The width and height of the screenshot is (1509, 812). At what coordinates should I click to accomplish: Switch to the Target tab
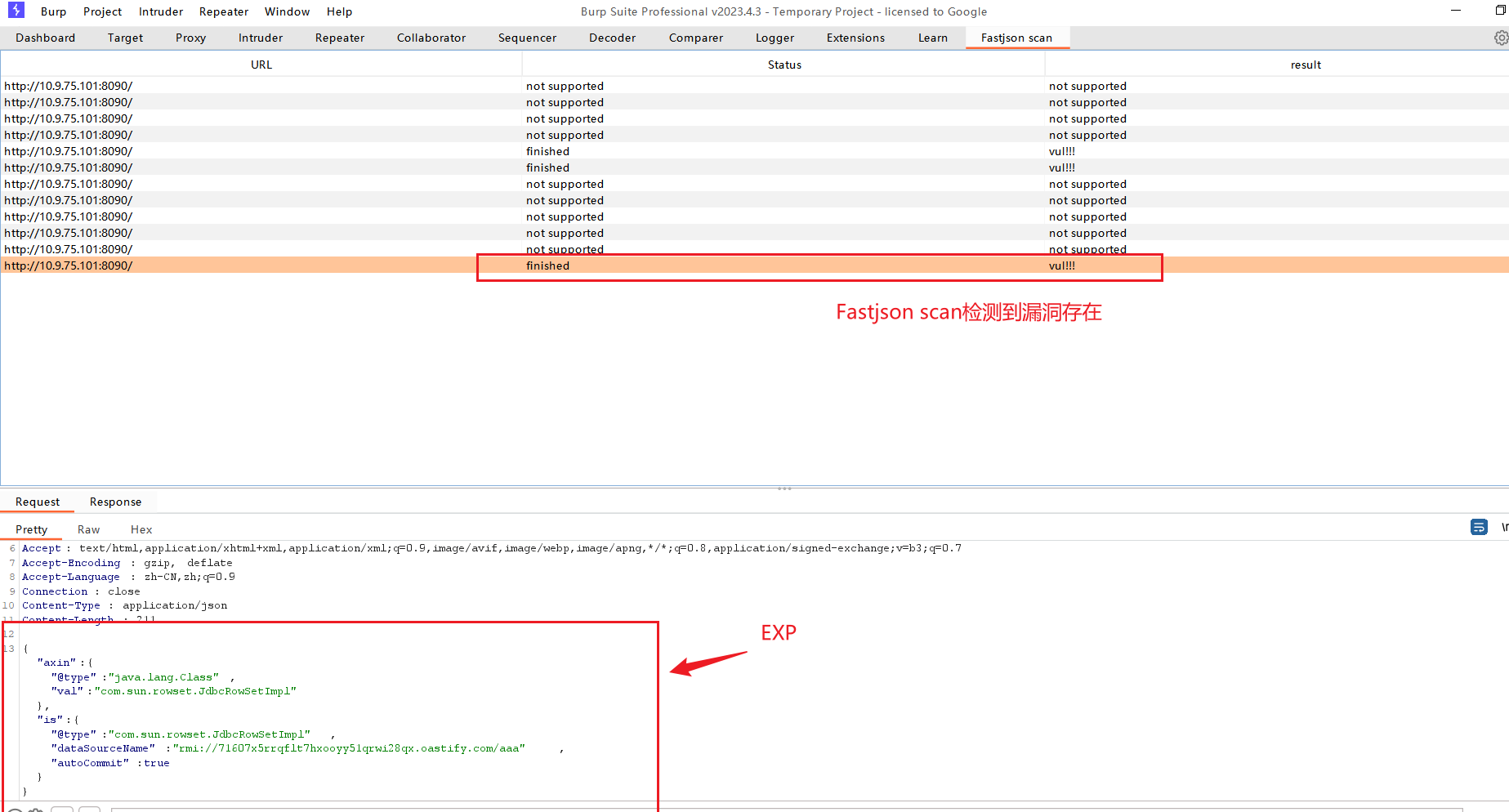coord(125,38)
